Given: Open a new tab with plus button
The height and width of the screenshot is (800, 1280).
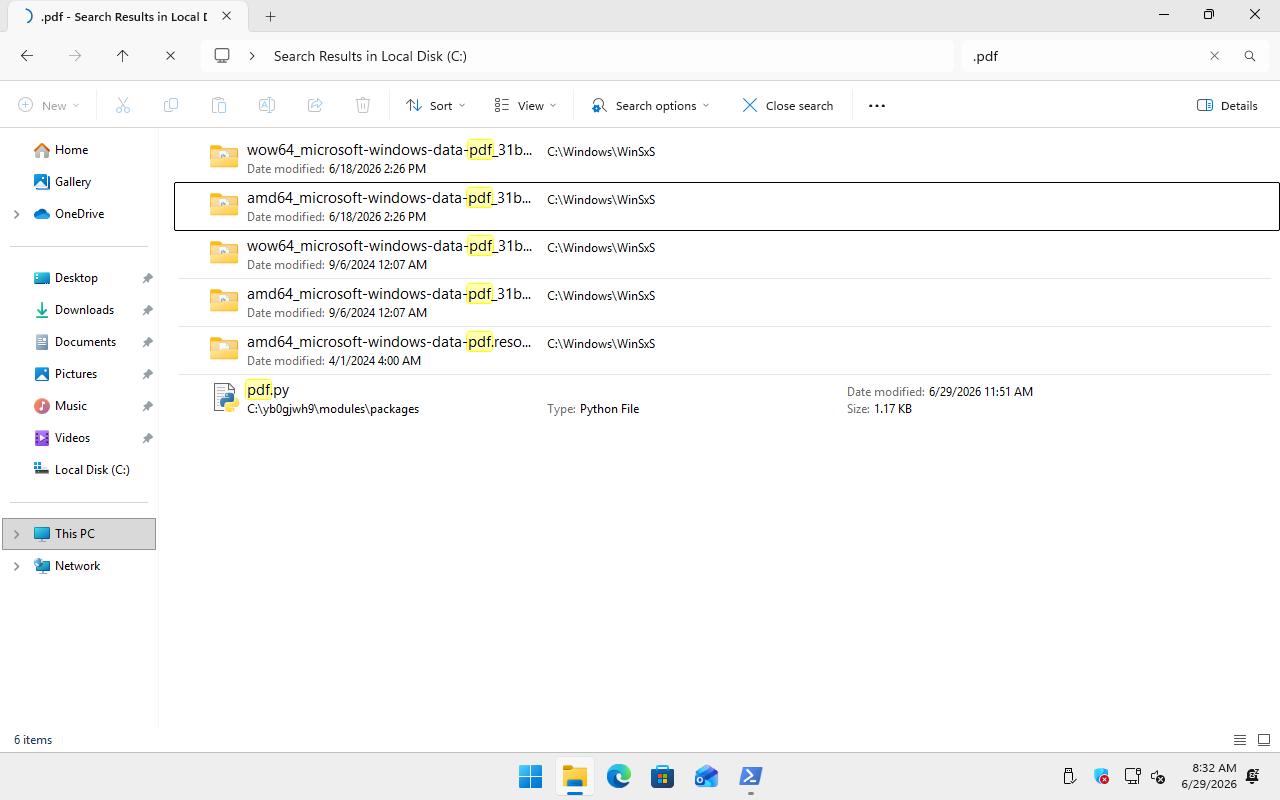Looking at the screenshot, I should pos(270,16).
